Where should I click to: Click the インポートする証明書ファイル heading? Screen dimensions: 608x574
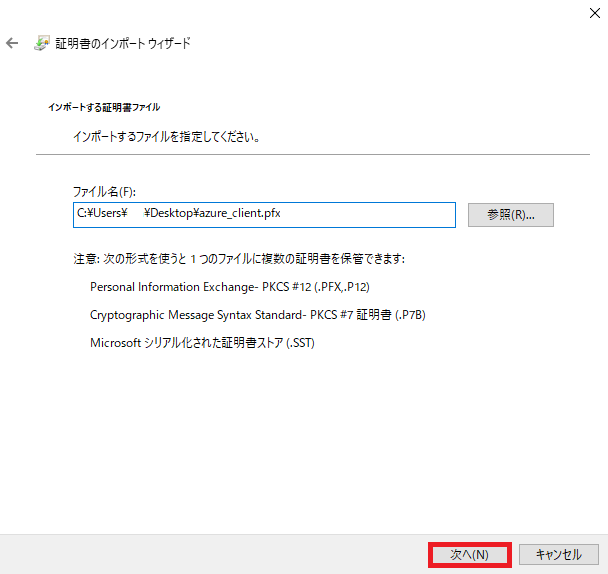pyautogui.click(x=104, y=107)
